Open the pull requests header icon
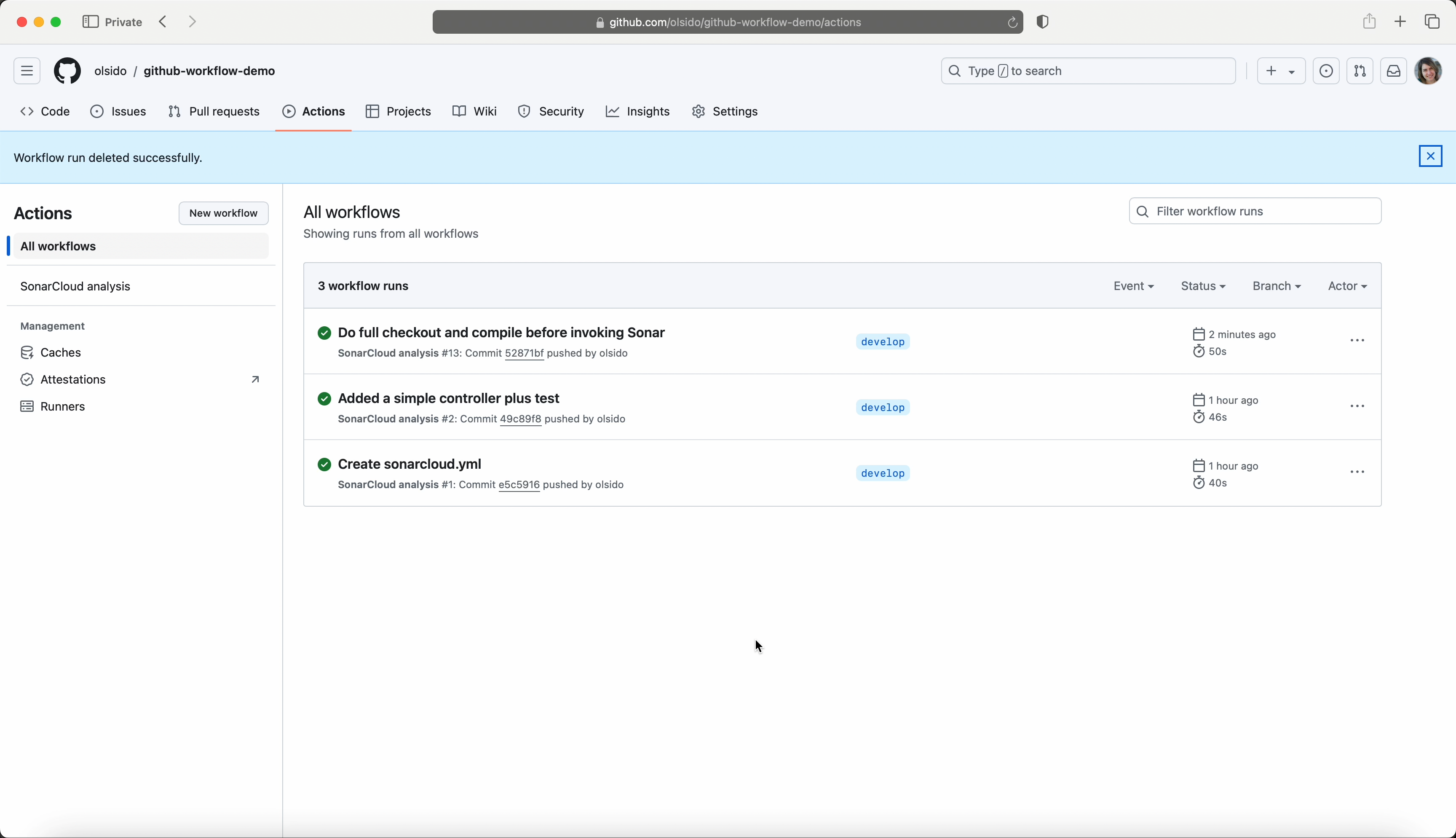Image resolution: width=1456 pixels, height=838 pixels. click(x=1360, y=71)
